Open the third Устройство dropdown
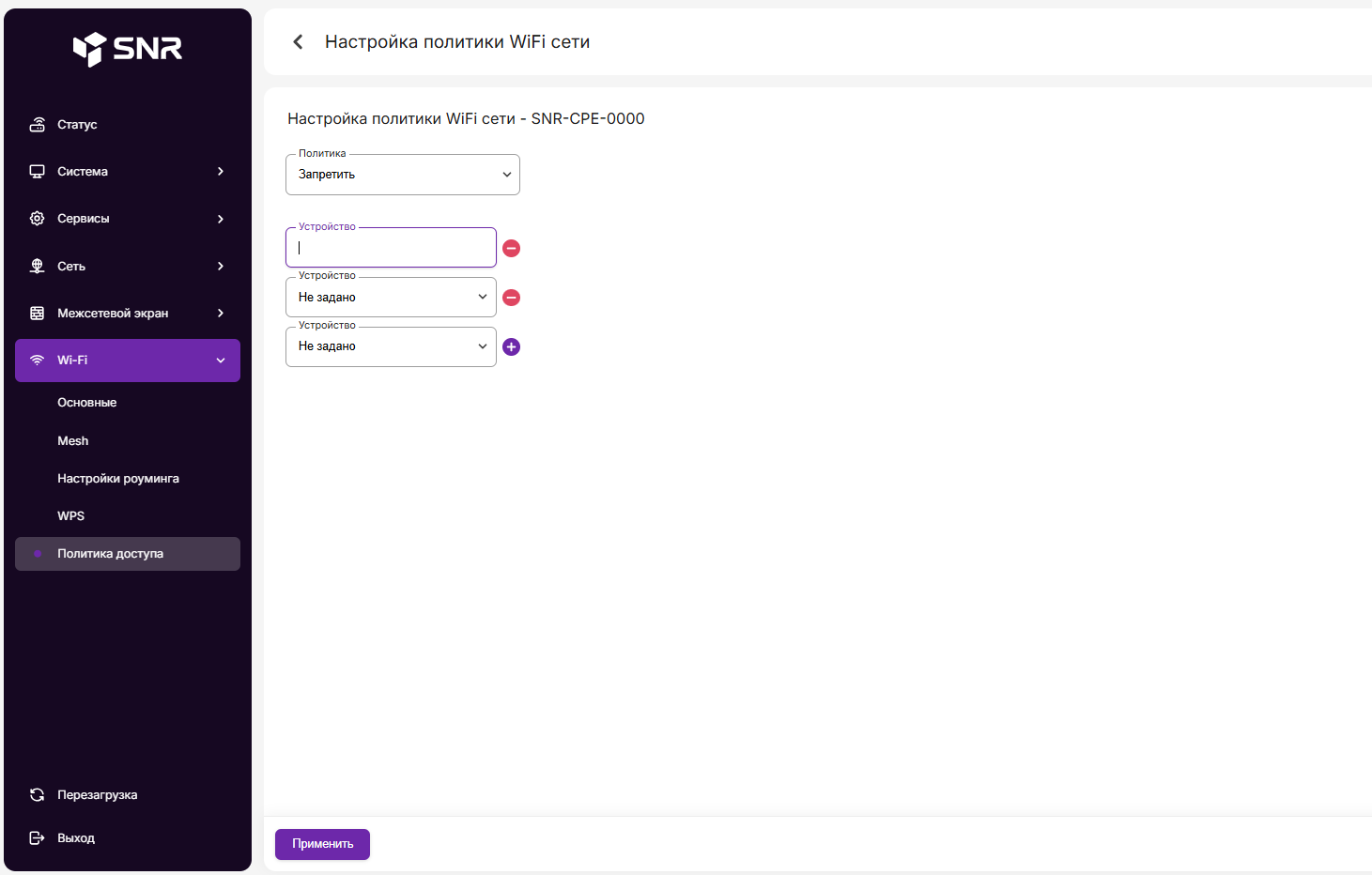Image resolution: width=1372 pixels, height=875 pixels. point(391,346)
